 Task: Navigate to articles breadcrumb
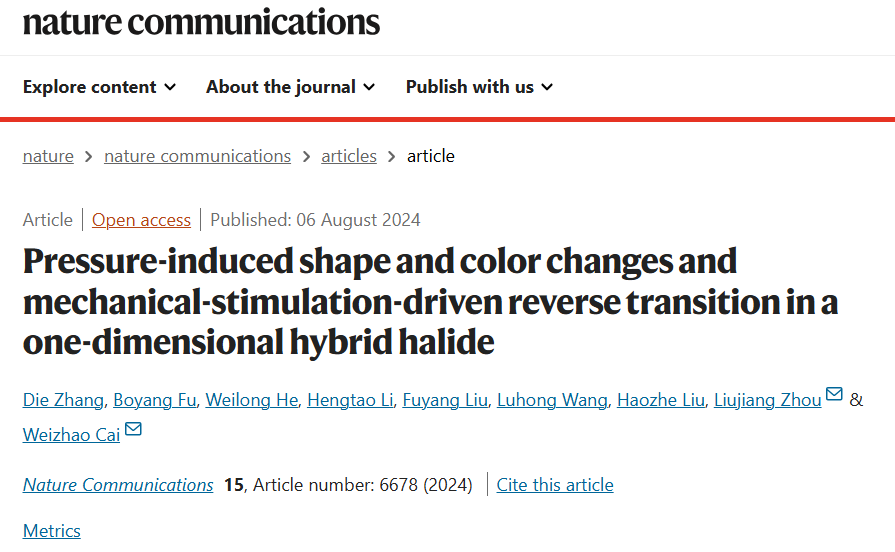349,156
